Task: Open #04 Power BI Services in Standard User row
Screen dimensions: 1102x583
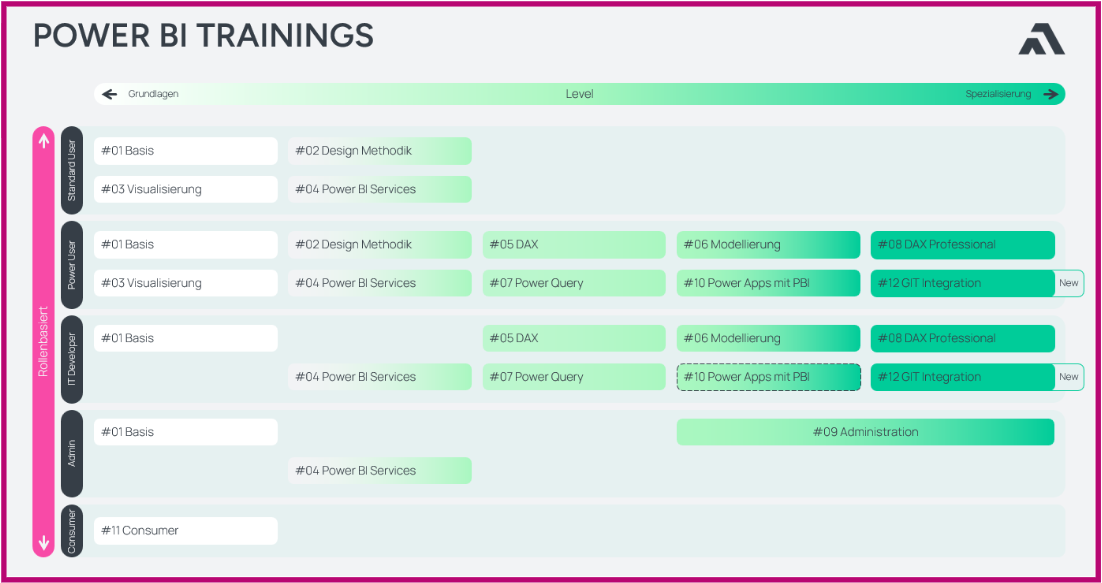Action: coord(380,190)
